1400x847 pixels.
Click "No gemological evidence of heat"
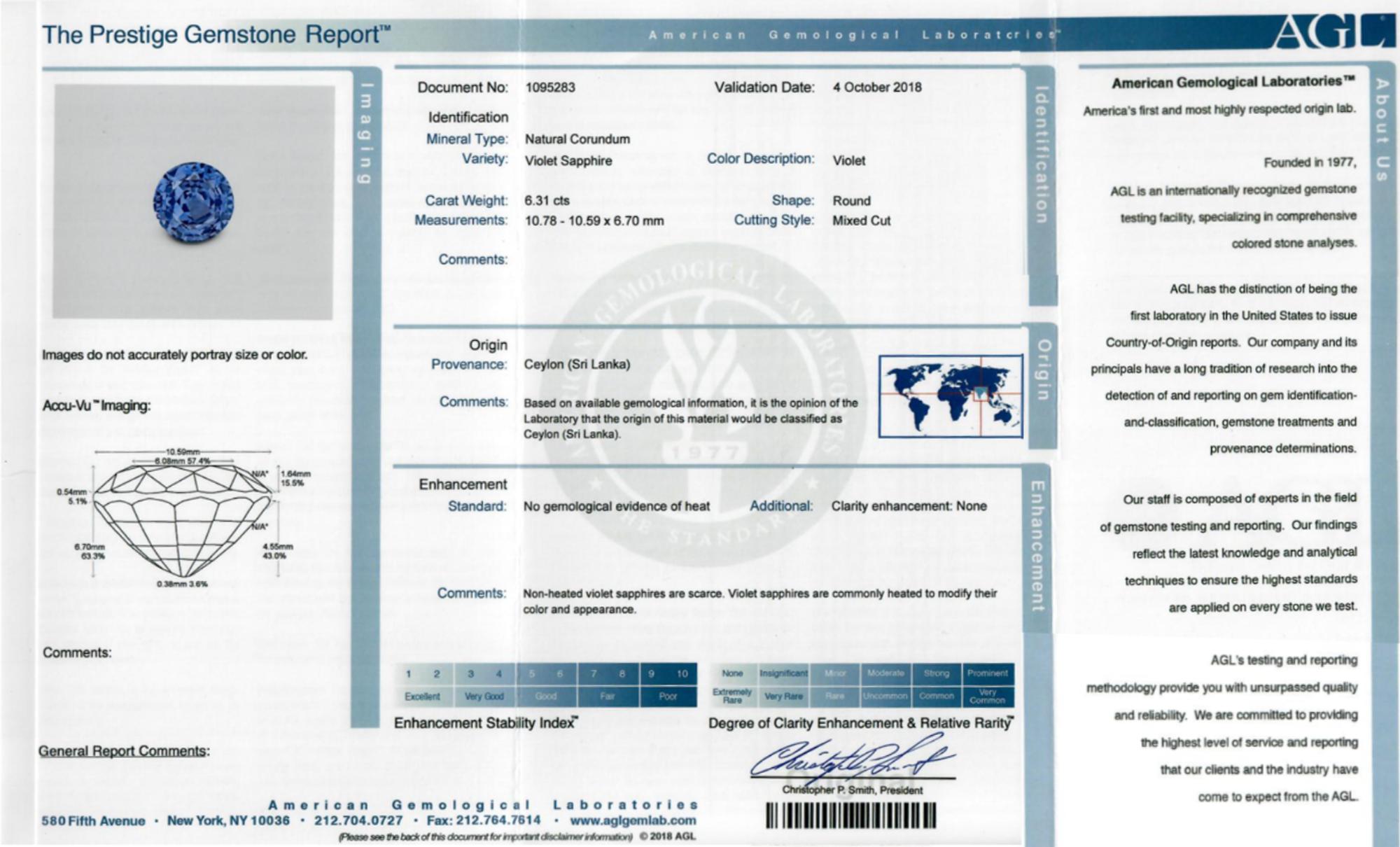coord(617,506)
